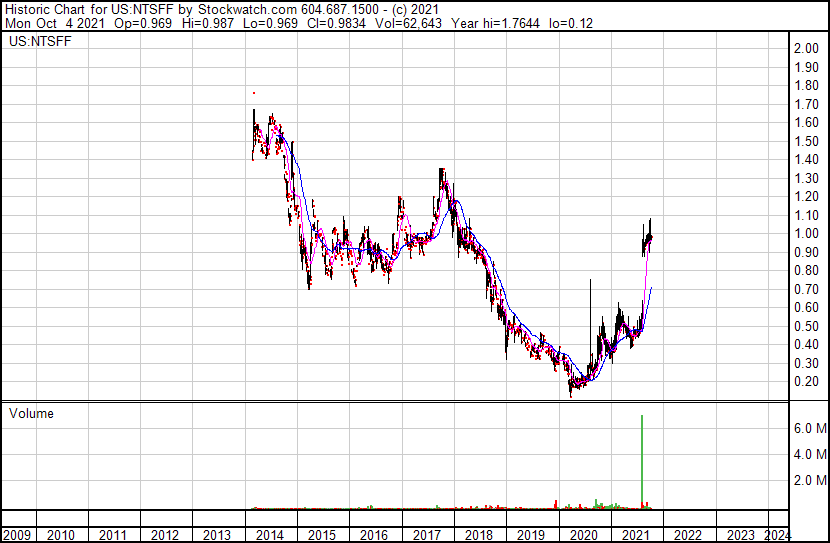
Task: Click the 1.90 price axis label
Action: [806, 67]
